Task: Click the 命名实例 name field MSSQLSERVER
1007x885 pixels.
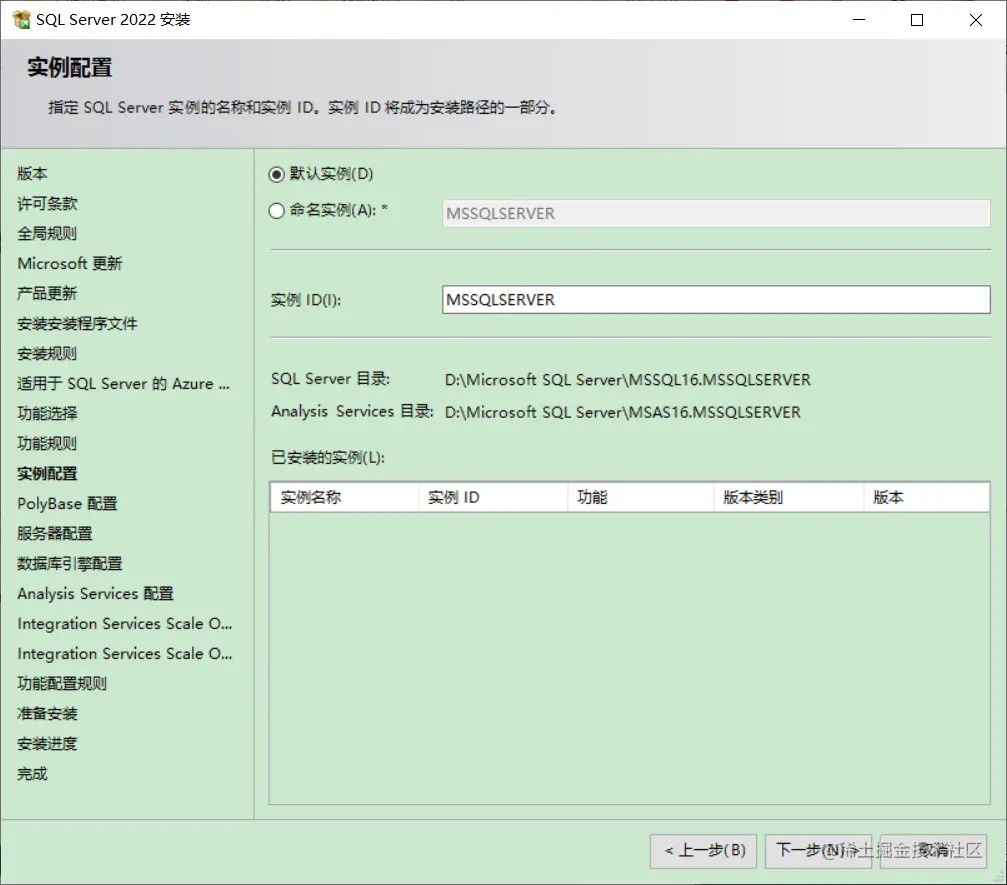Action: click(716, 213)
